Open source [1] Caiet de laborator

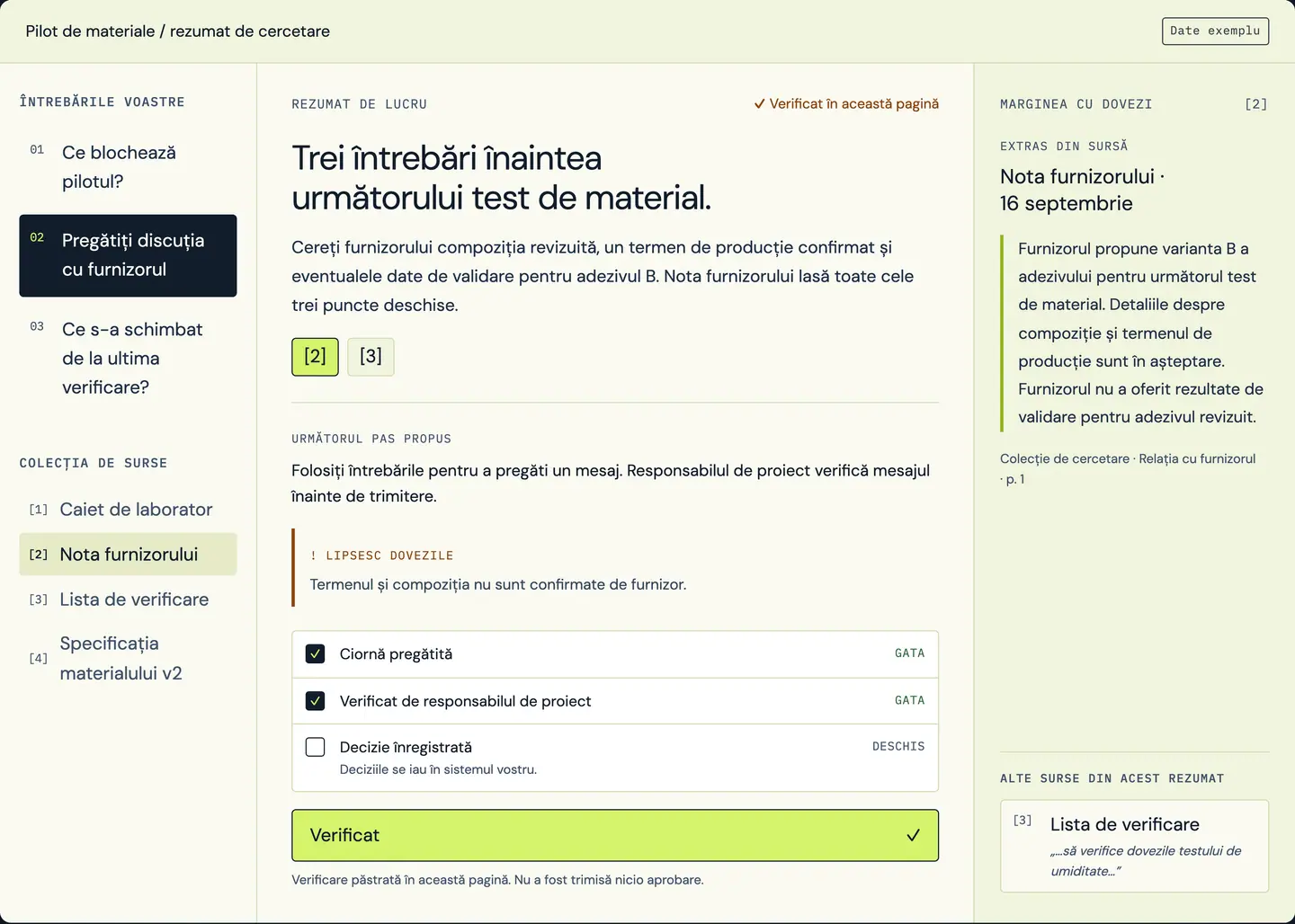(x=128, y=510)
